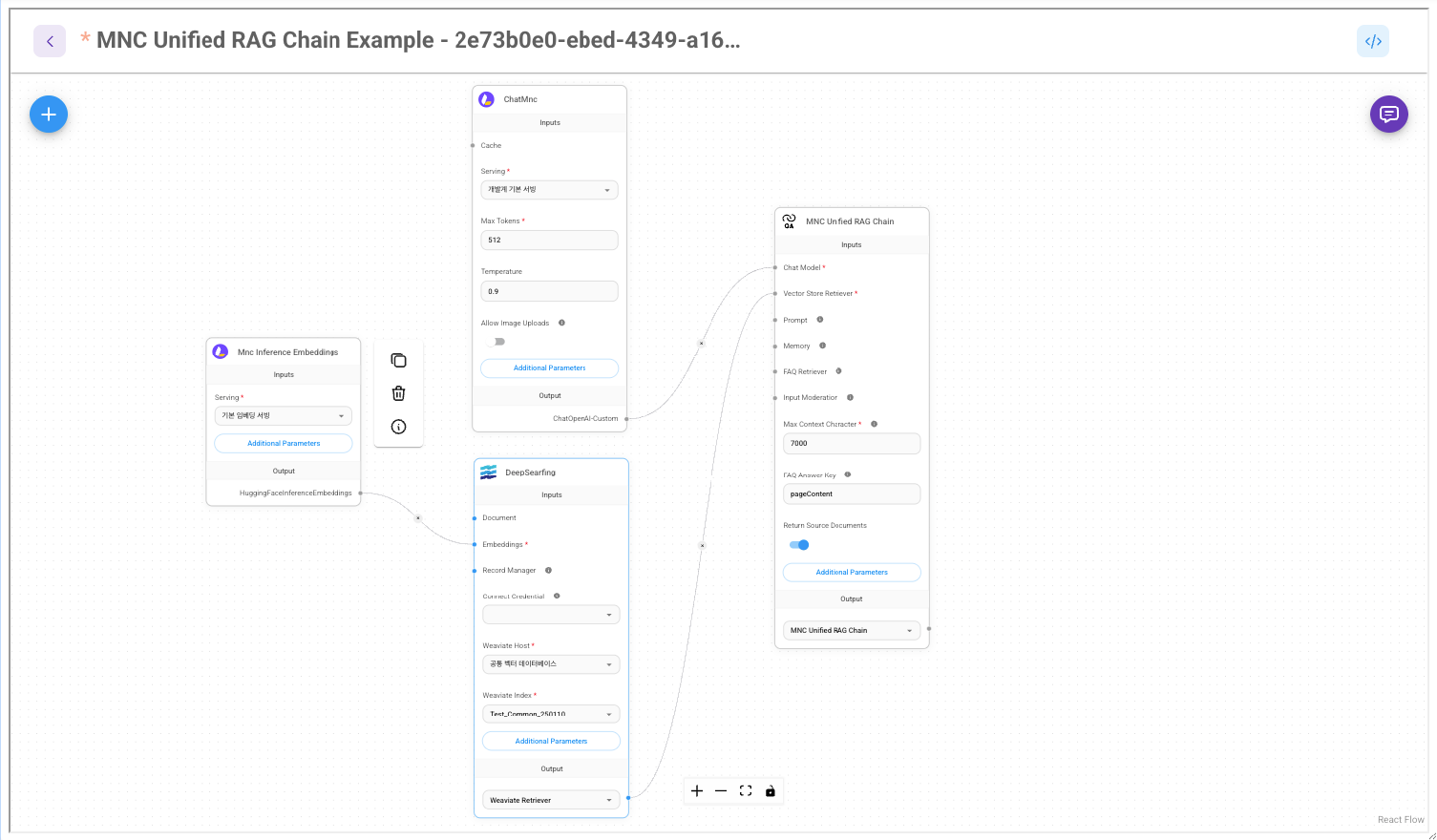Expand the Weaviate Index dropdown

[x=551, y=714]
